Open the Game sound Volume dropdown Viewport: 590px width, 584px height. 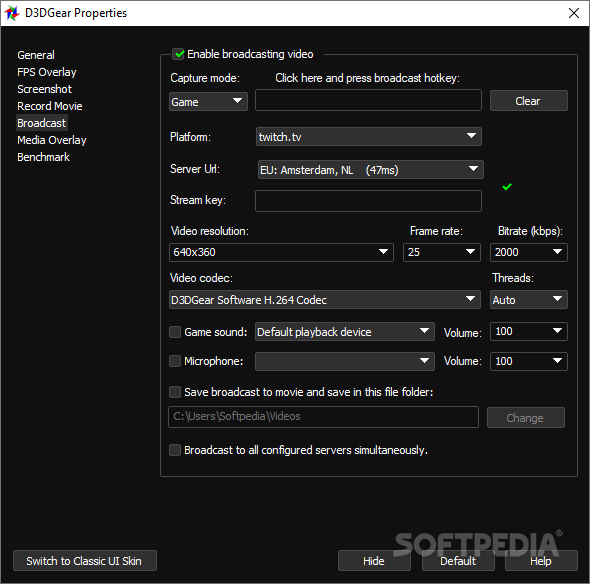tap(529, 332)
